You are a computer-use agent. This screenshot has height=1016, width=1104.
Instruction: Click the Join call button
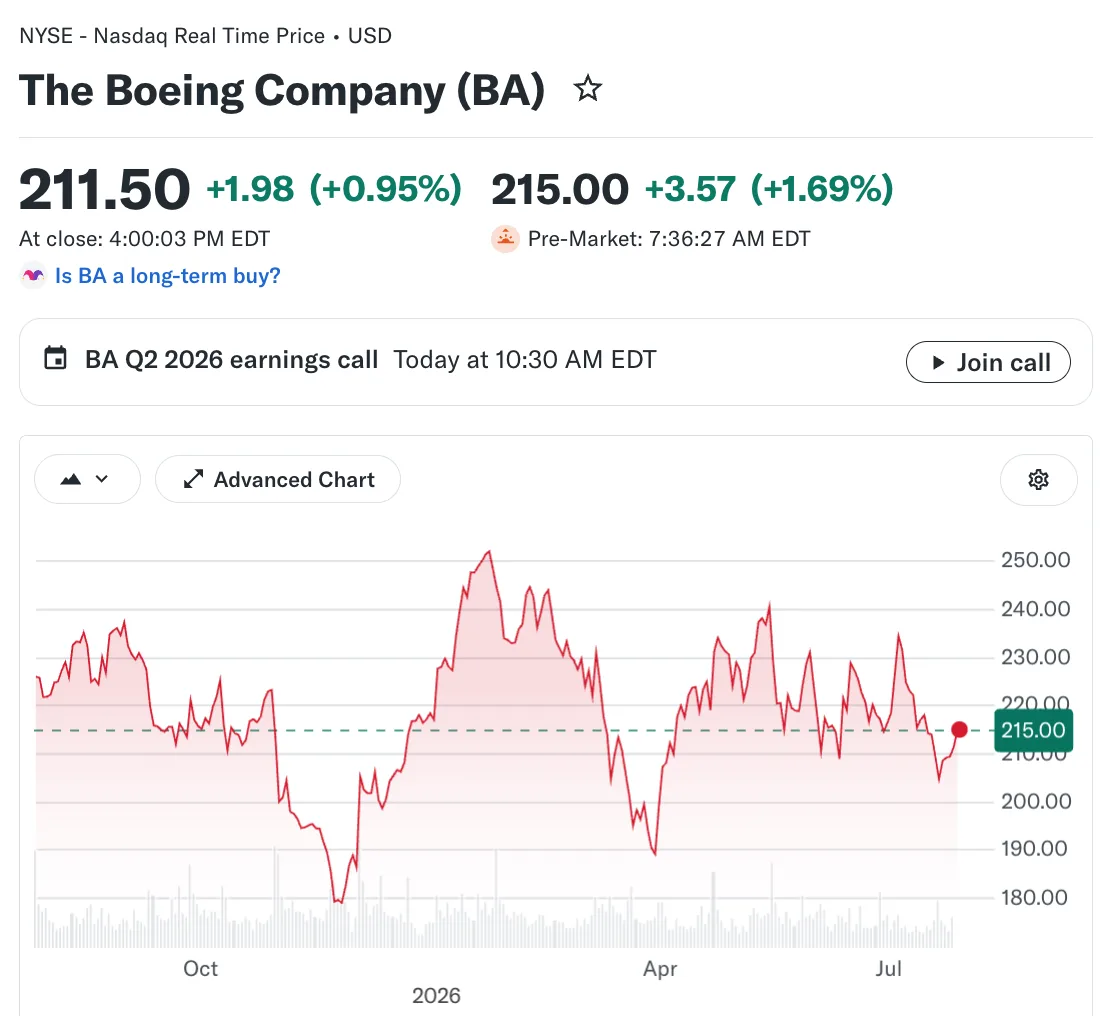(x=988, y=362)
